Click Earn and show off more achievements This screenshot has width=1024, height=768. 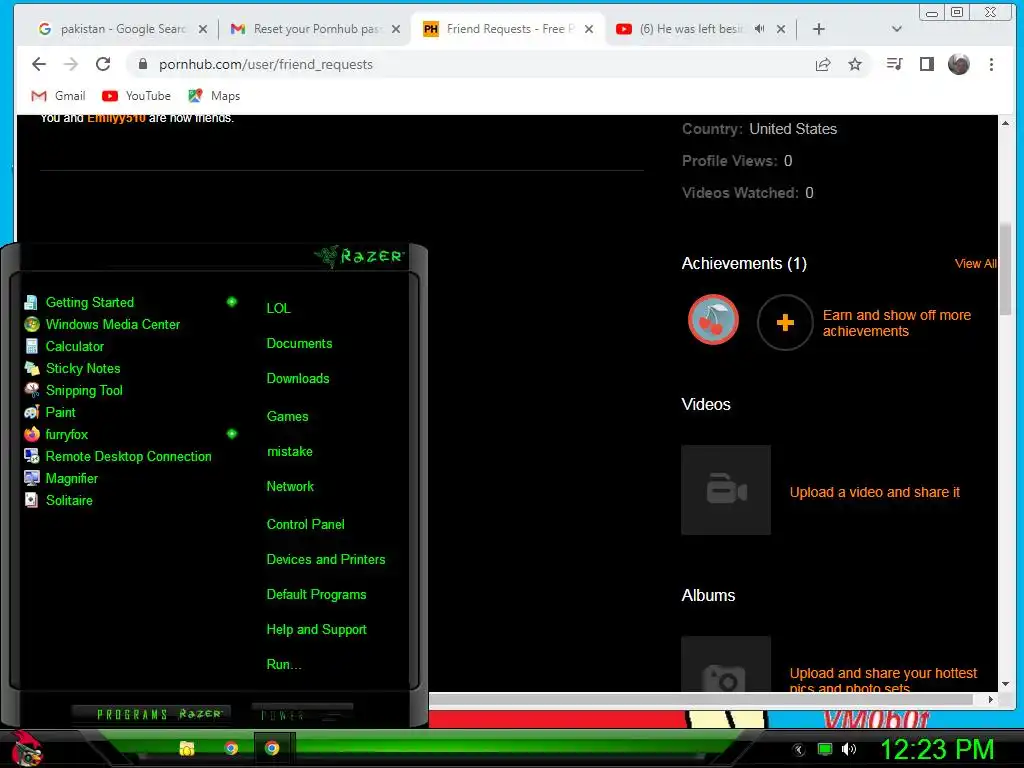(x=897, y=323)
